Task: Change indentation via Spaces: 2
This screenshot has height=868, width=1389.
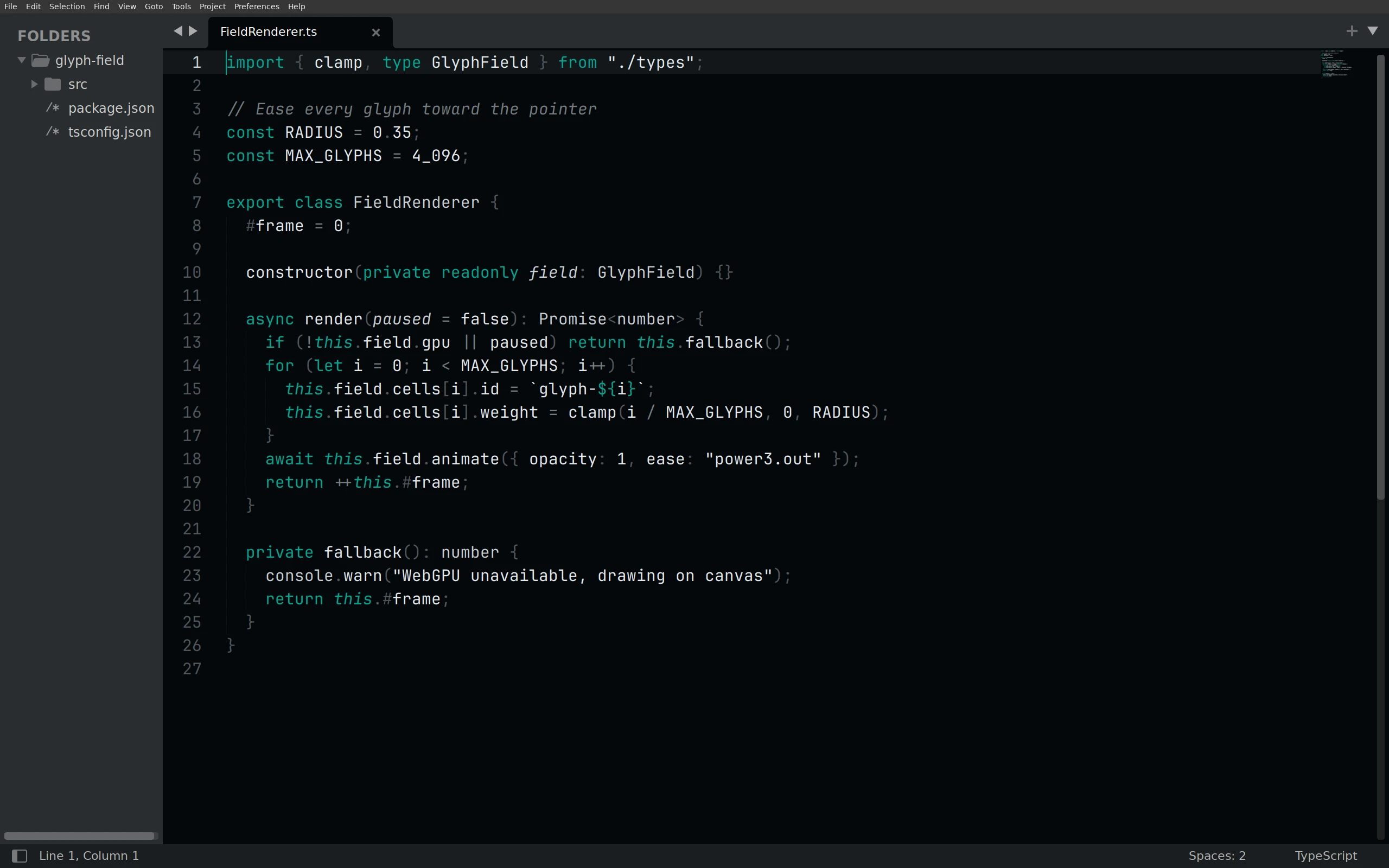Action: (1217, 856)
